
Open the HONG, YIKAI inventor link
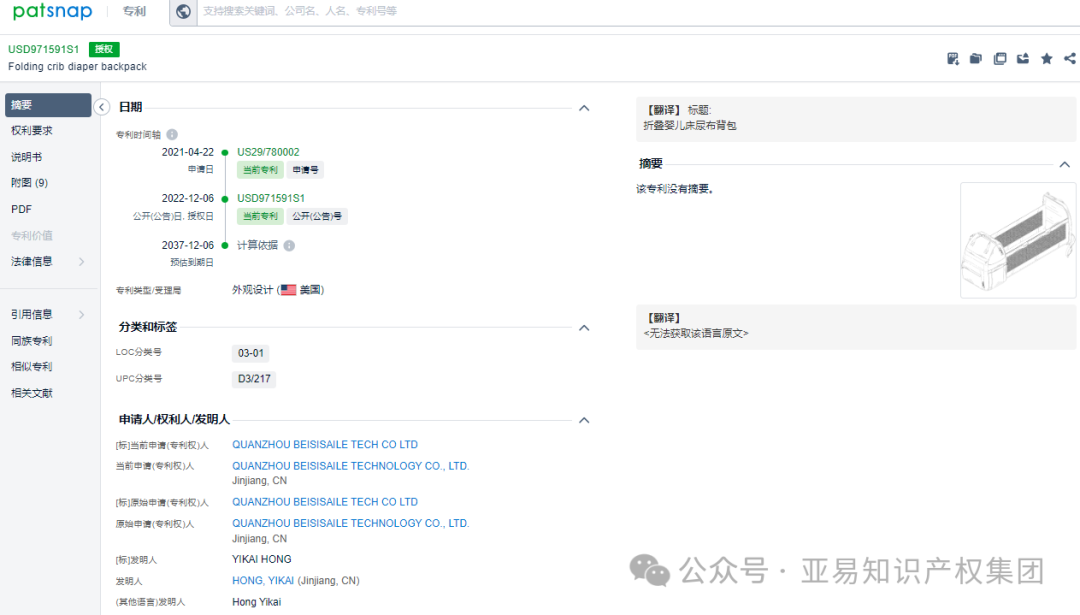click(263, 581)
